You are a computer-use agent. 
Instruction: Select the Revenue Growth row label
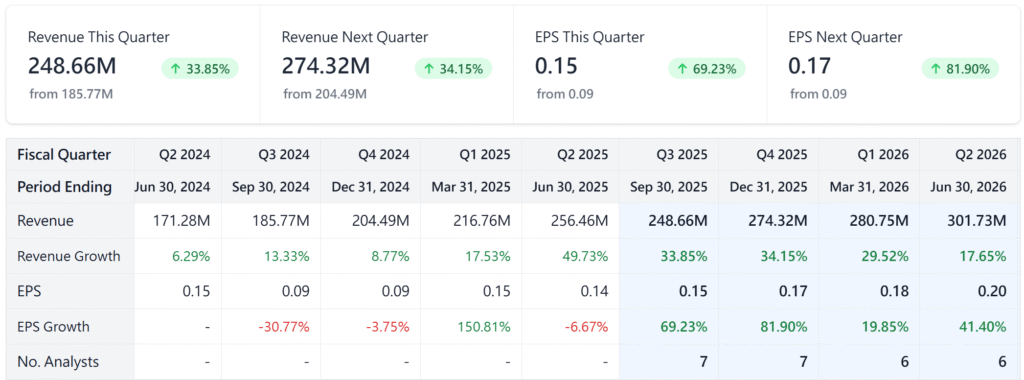pos(69,256)
